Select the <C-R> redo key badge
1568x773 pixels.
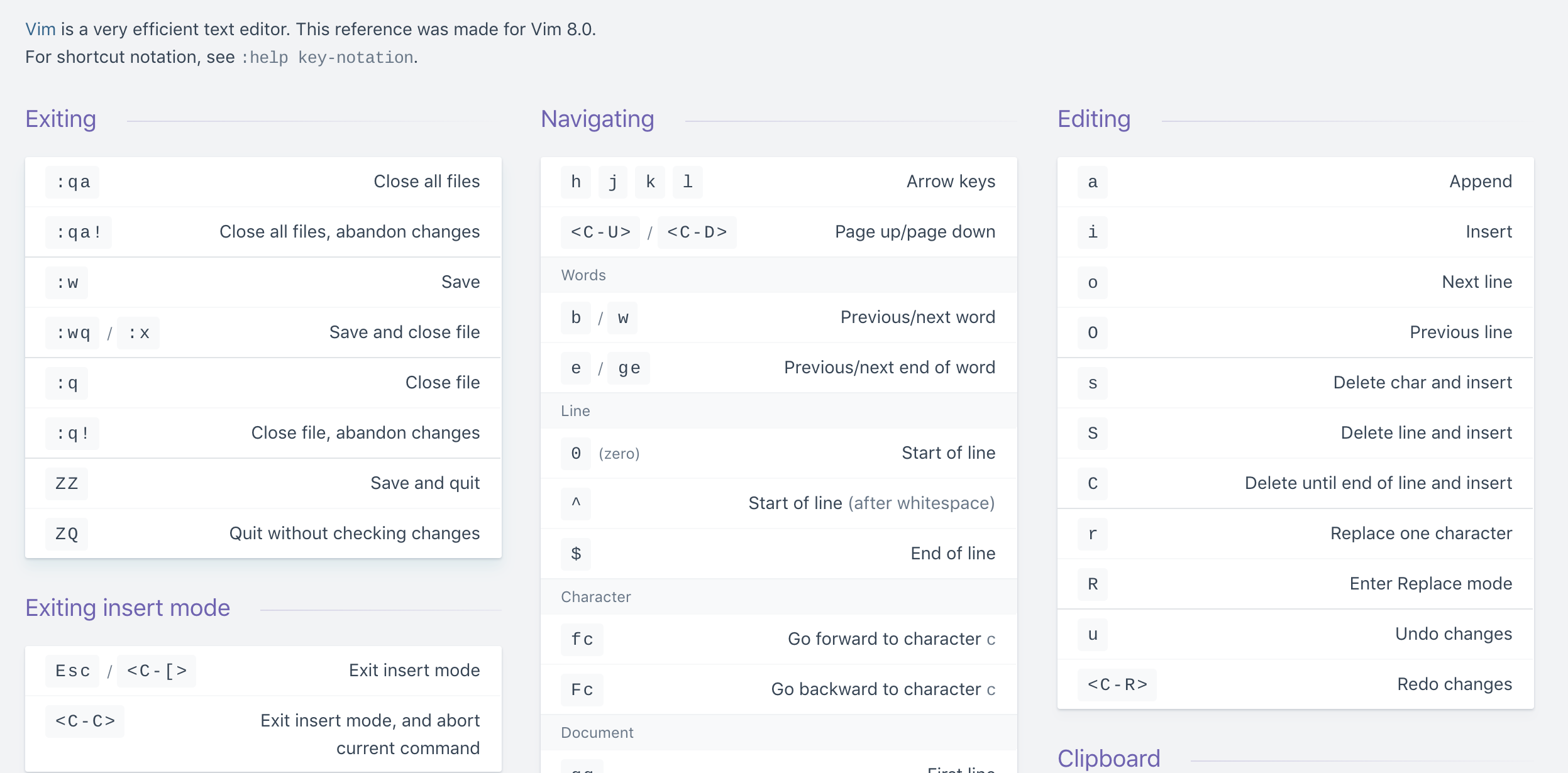(1117, 685)
